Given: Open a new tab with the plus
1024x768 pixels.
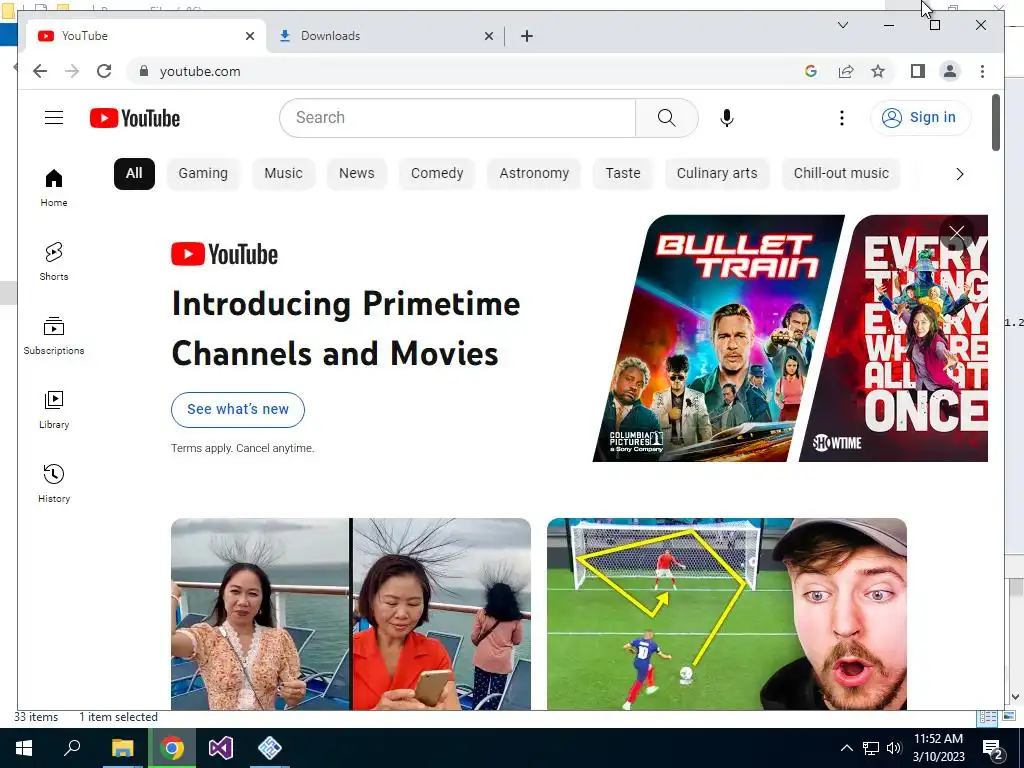Looking at the screenshot, I should tap(526, 36).
